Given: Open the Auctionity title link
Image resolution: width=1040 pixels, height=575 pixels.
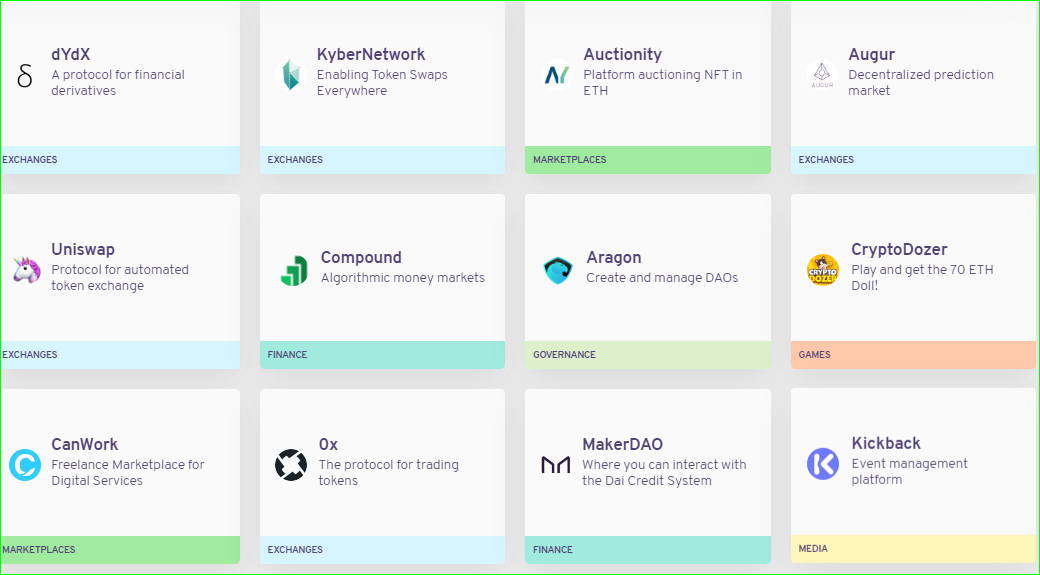Looking at the screenshot, I should point(623,54).
